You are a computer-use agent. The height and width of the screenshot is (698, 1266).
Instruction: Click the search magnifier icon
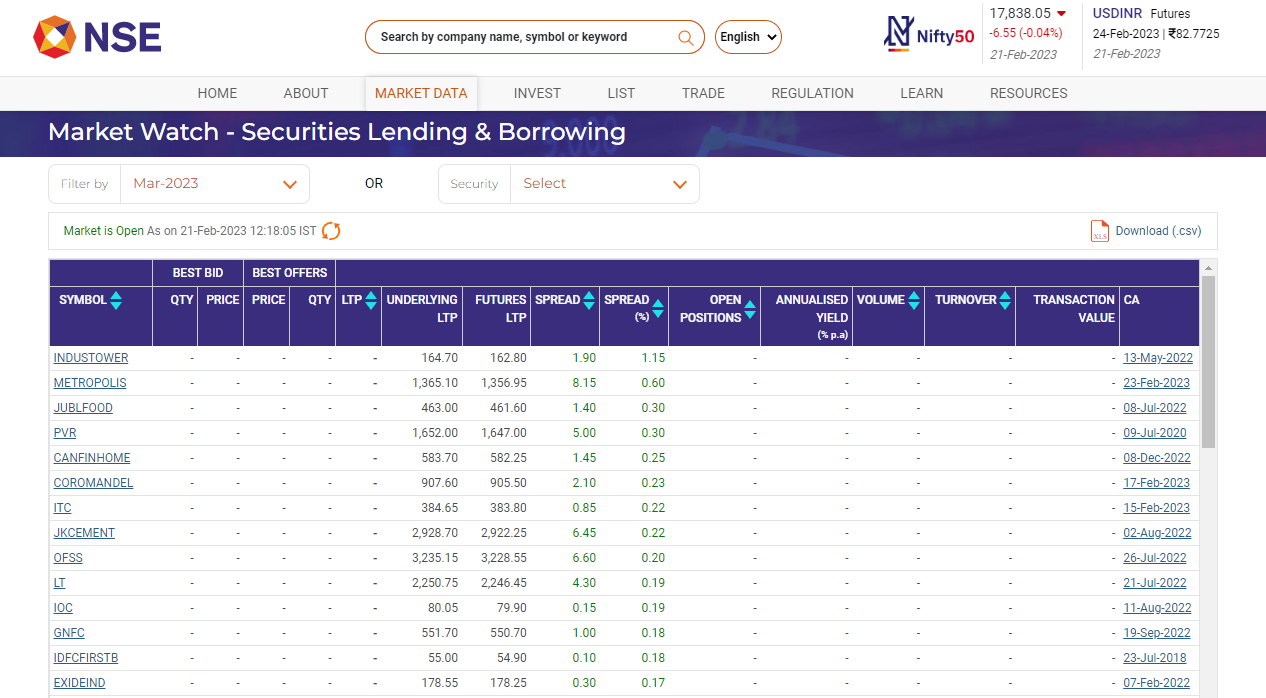(x=686, y=38)
